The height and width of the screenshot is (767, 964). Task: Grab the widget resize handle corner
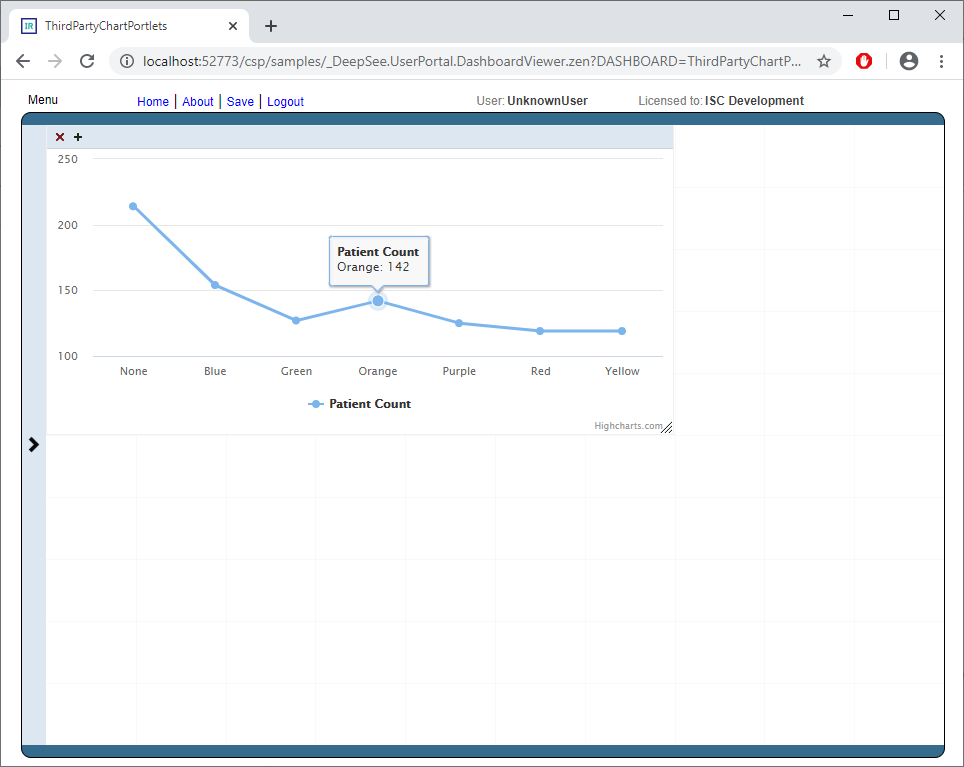[x=666, y=428]
